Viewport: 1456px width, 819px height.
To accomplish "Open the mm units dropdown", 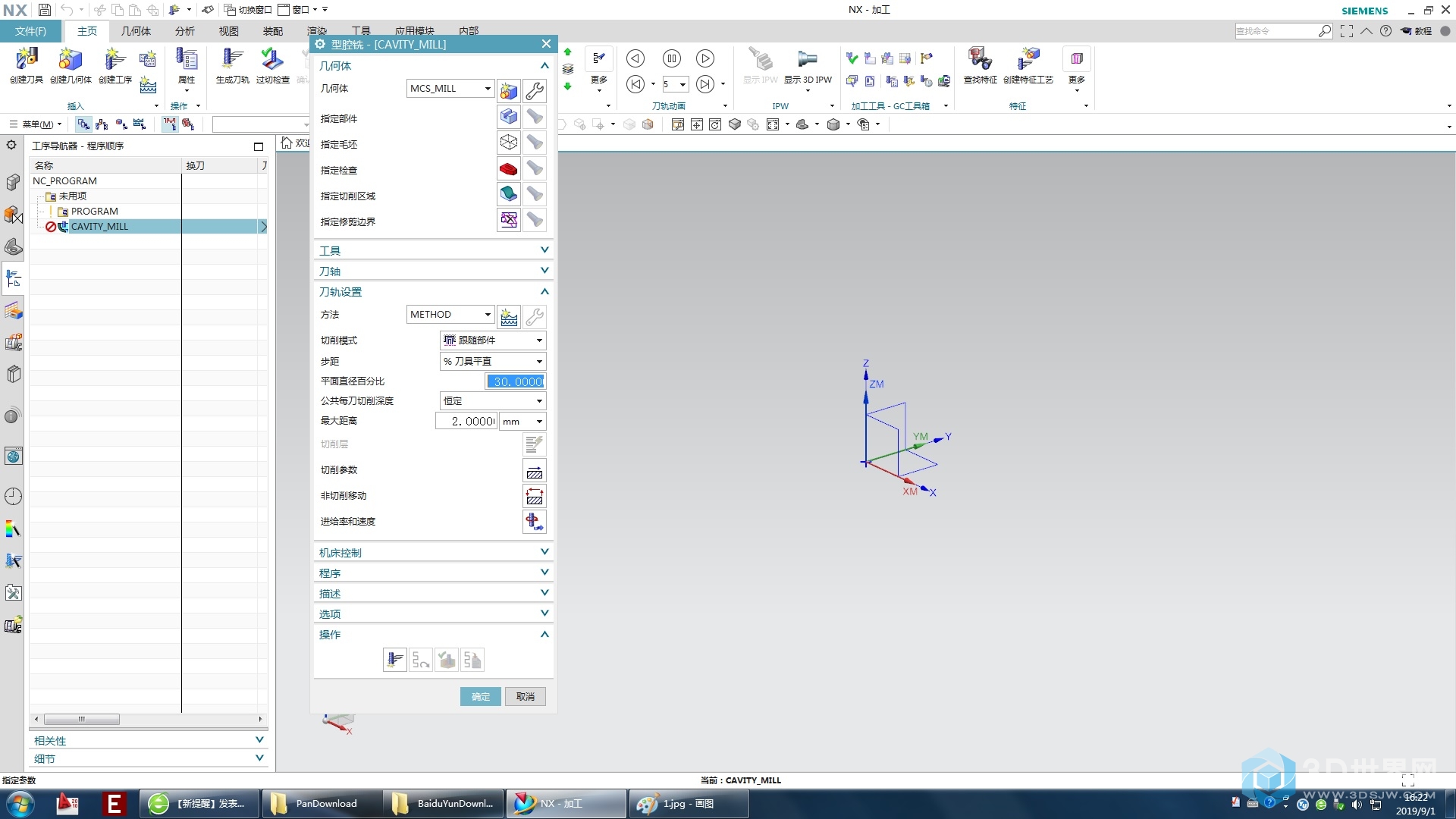I will tap(522, 421).
